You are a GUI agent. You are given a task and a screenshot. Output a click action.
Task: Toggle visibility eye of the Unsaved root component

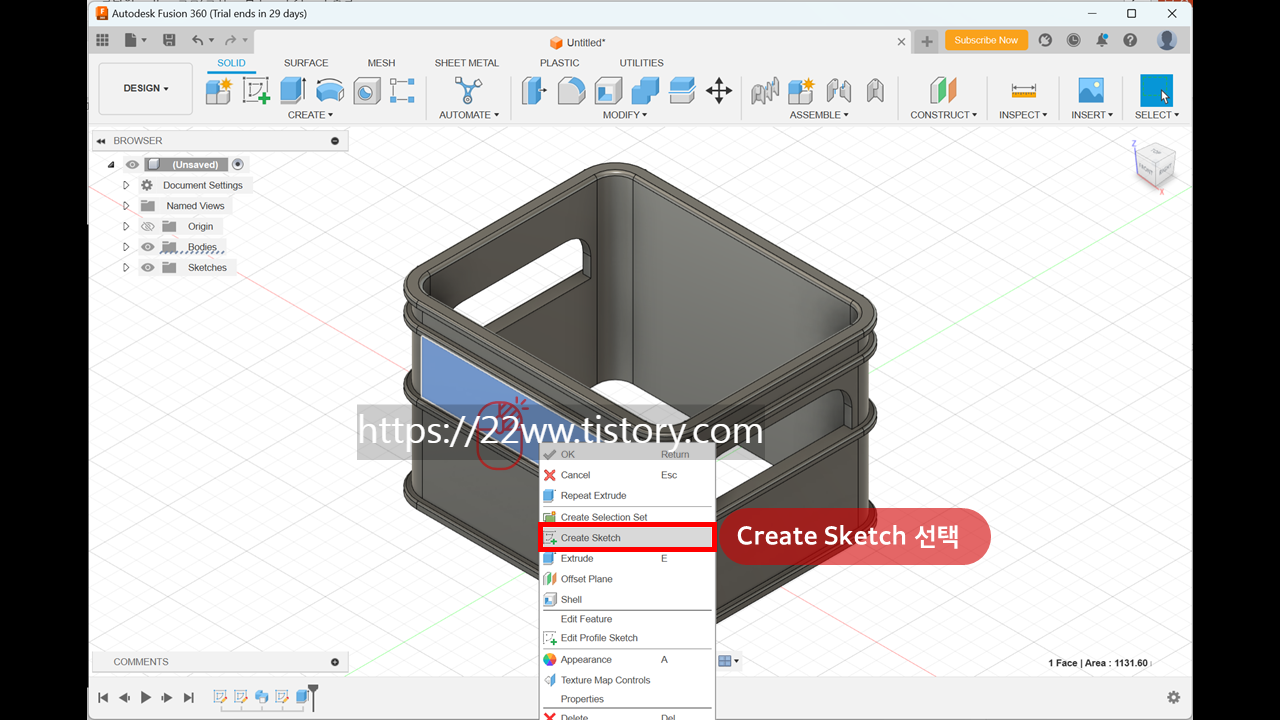[x=132, y=165]
